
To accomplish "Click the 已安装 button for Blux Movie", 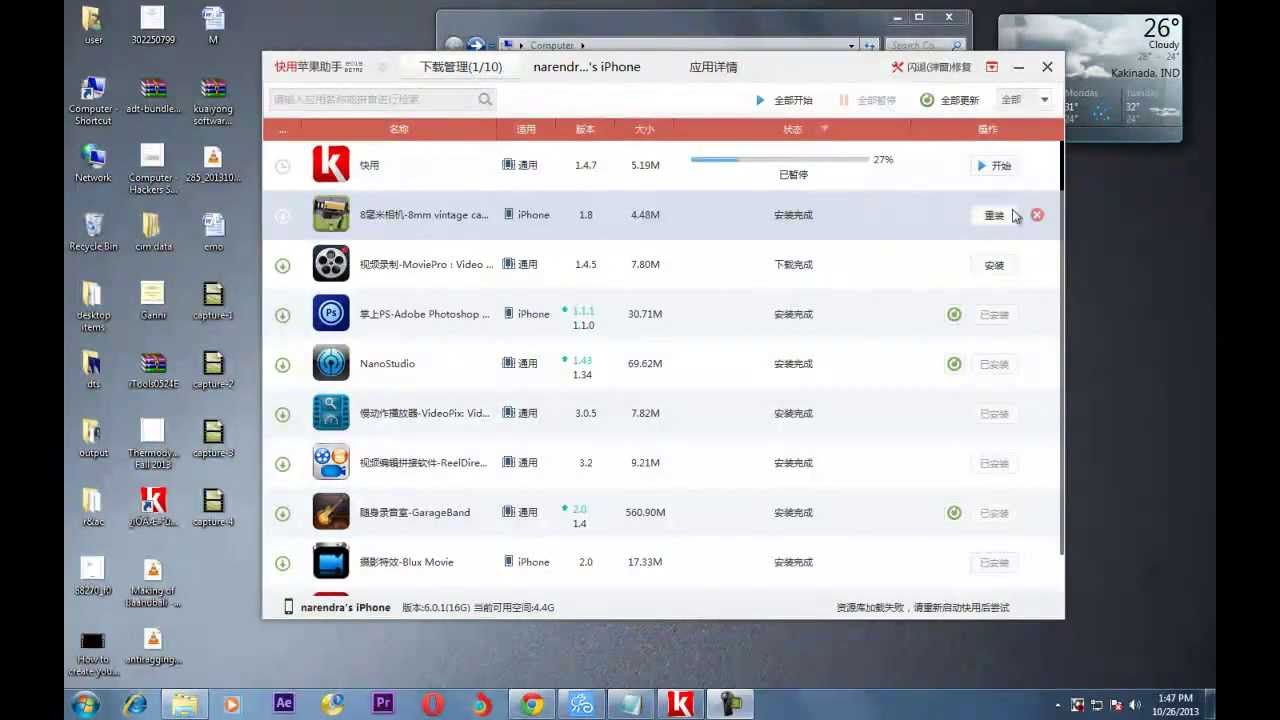I will click(x=994, y=563).
